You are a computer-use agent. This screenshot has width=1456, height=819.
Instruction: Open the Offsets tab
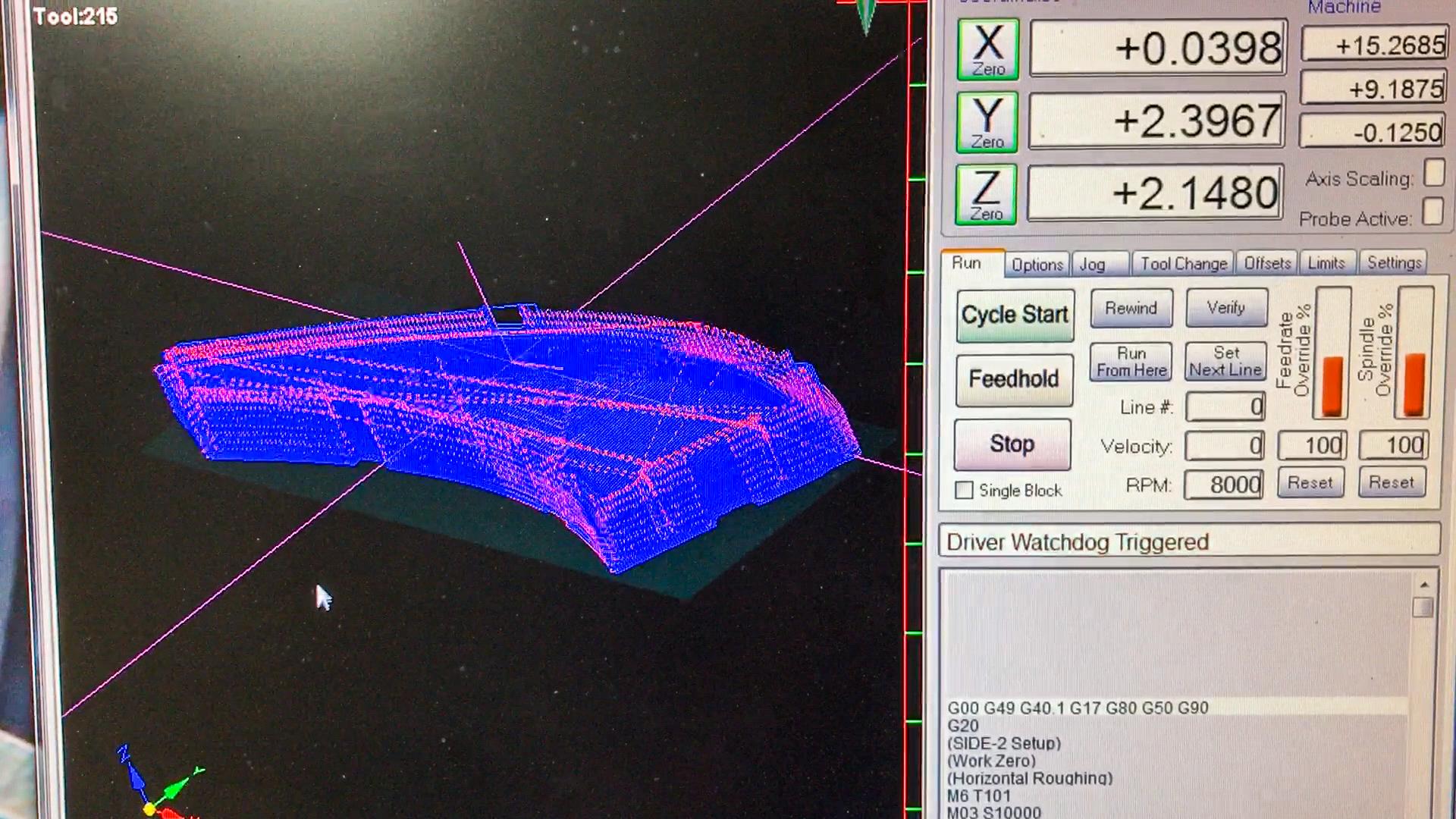point(1267,263)
